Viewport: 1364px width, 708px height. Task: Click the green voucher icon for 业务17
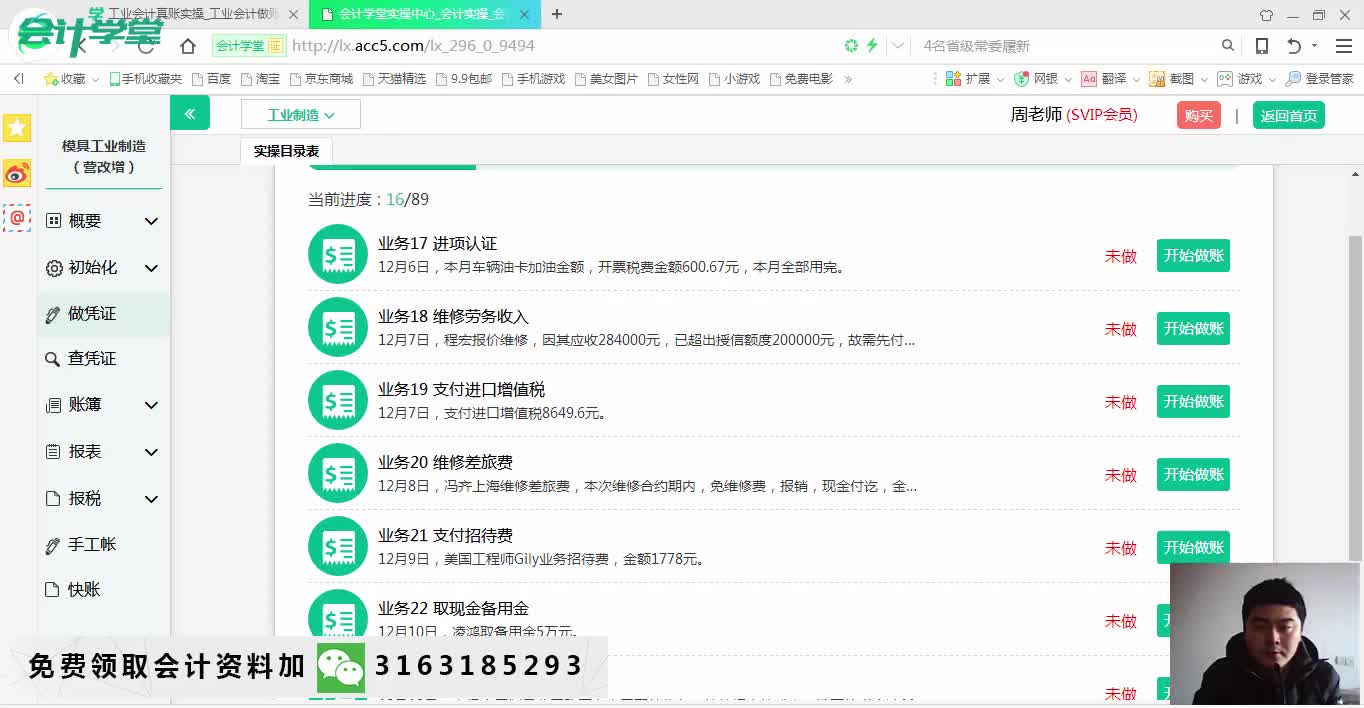click(x=338, y=254)
